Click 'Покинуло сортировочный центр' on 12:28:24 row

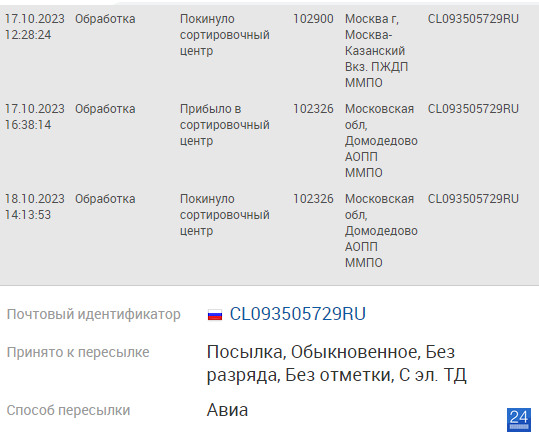click(225, 35)
